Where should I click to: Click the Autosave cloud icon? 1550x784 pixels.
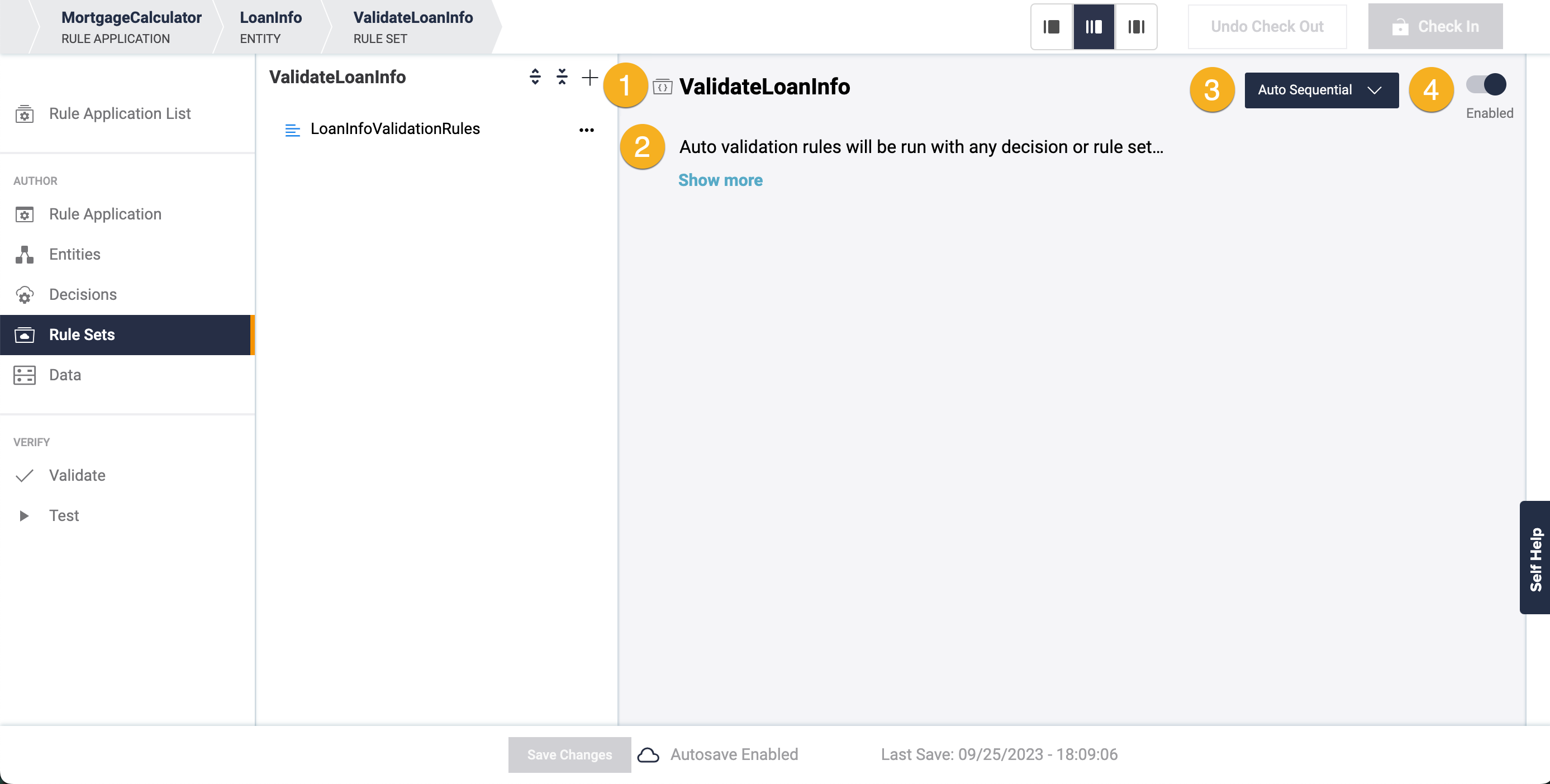click(x=648, y=754)
